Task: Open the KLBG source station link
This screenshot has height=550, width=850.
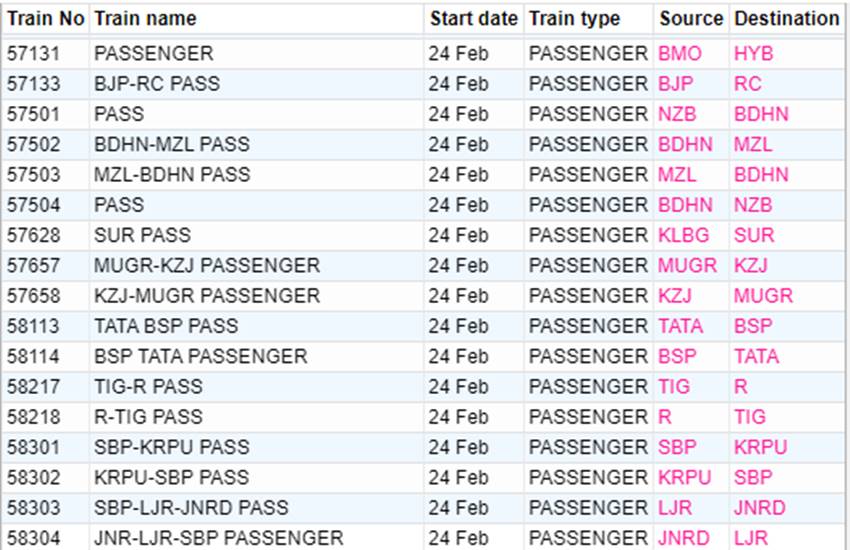Action: 685,235
